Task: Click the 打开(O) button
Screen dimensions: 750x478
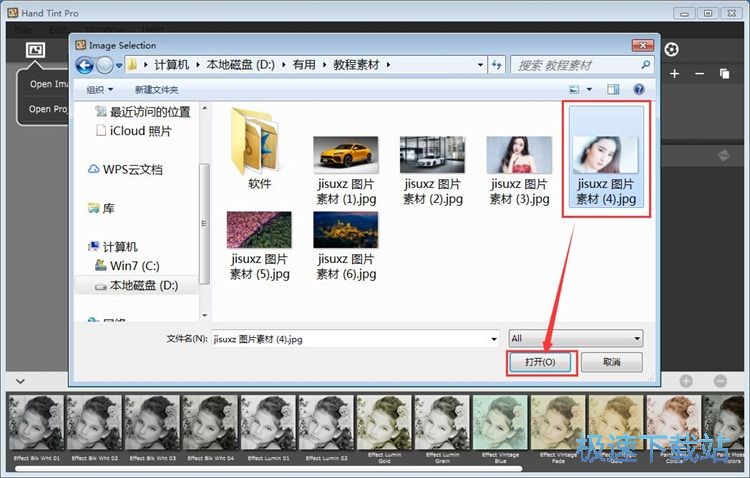Action: (540, 362)
